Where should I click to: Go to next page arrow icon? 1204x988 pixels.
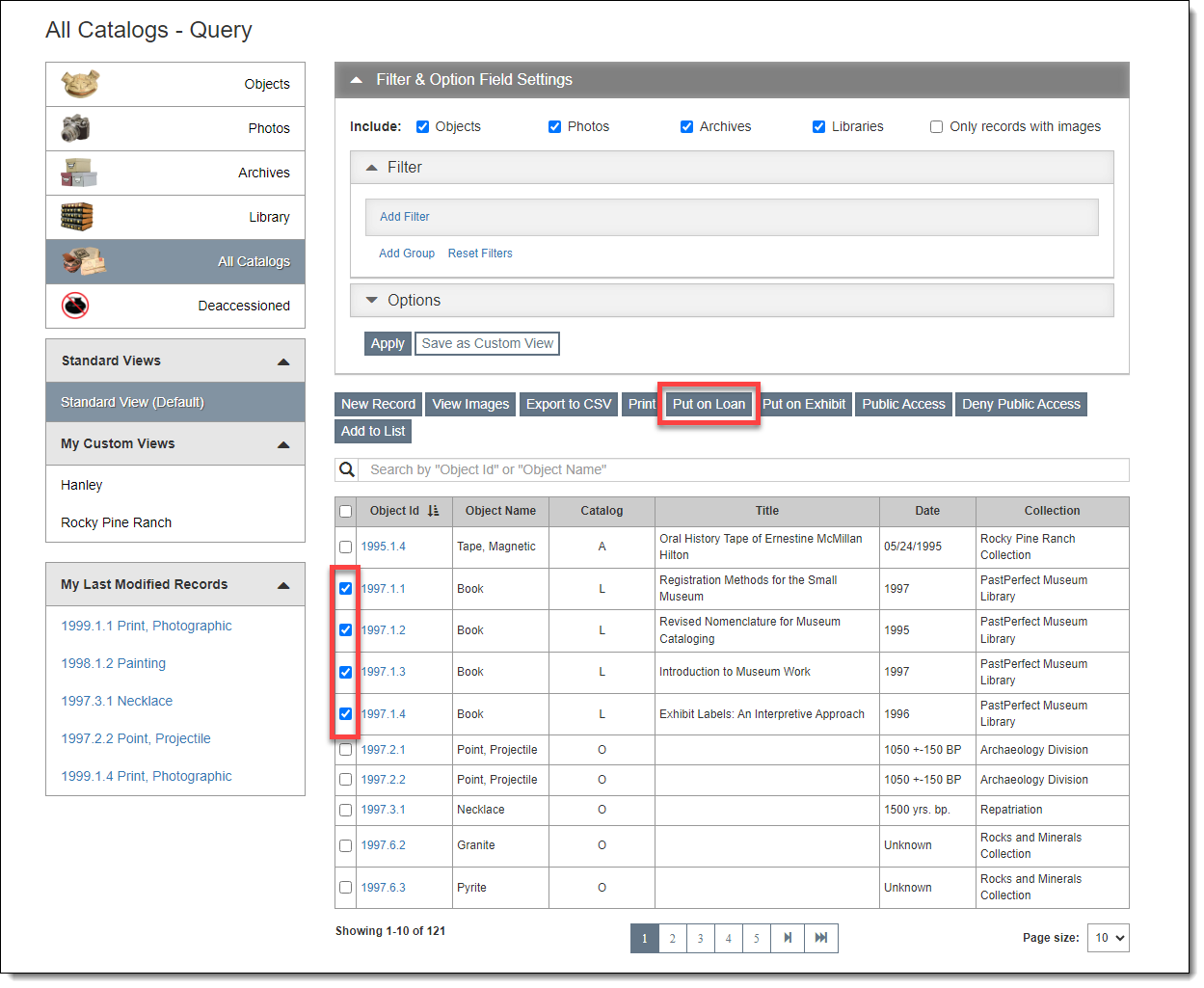pyautogui.click(x=788, y=938)
